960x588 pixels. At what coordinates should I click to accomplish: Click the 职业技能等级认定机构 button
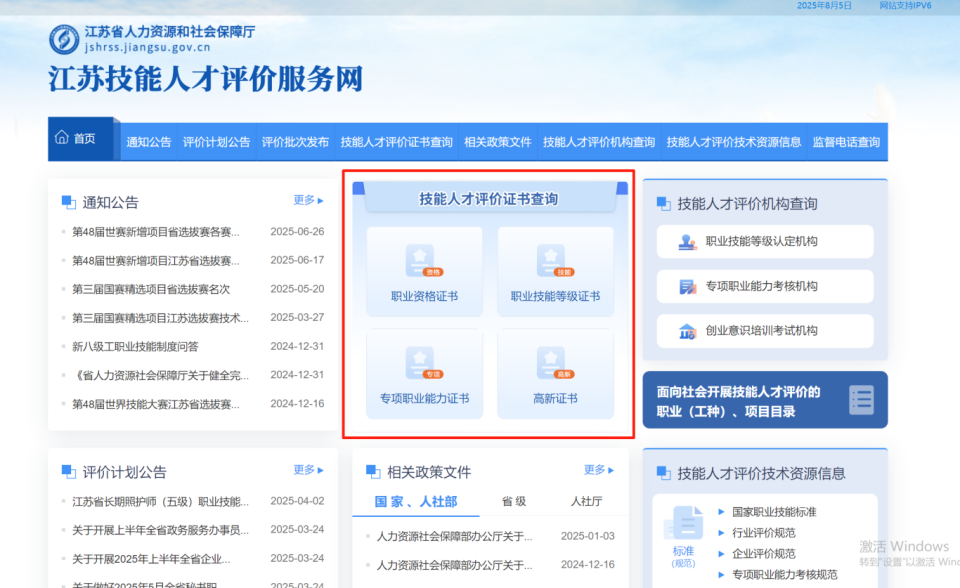pyautogui.click(x=765, y=241)
